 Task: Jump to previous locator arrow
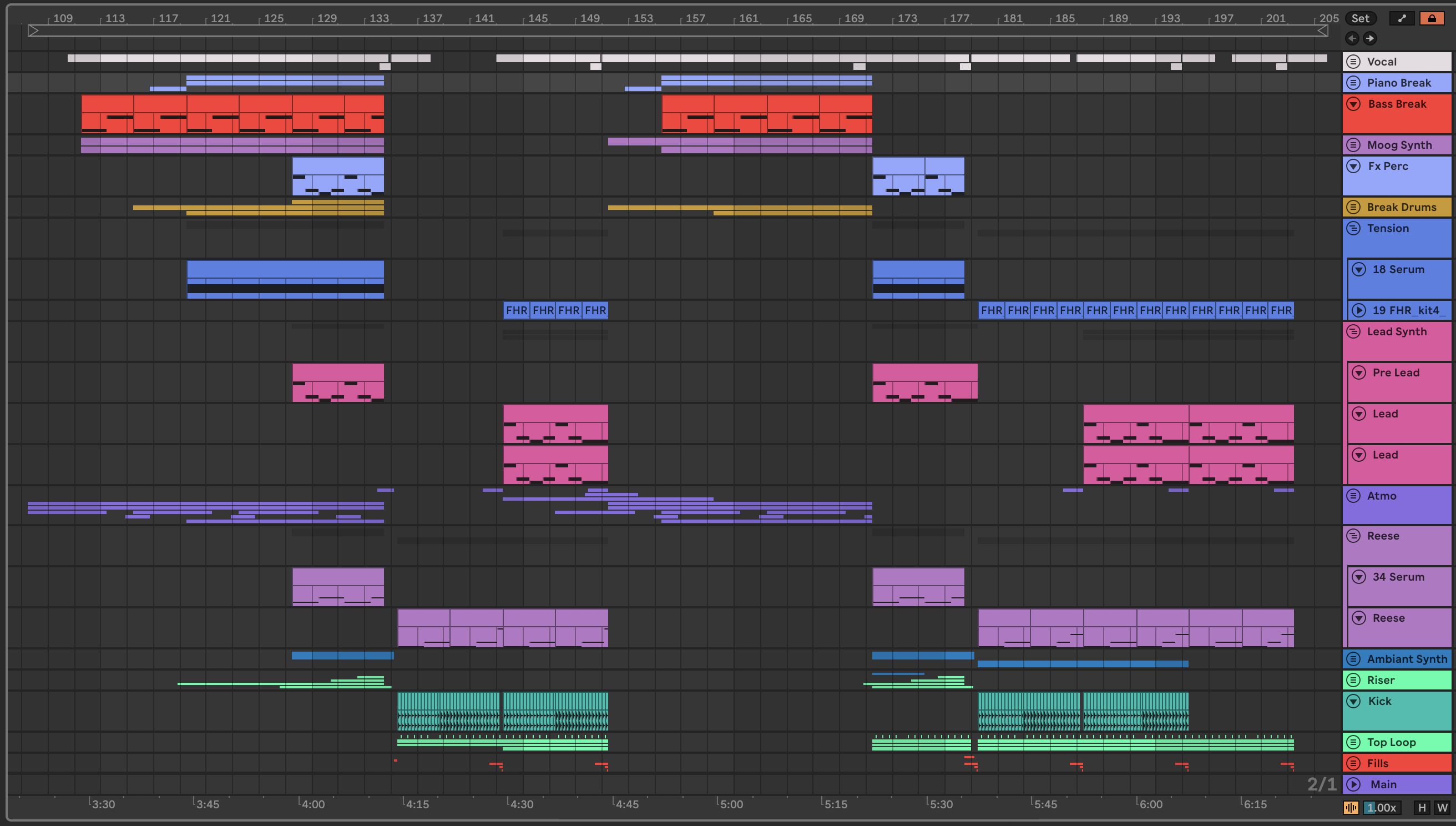point(1352,38)
